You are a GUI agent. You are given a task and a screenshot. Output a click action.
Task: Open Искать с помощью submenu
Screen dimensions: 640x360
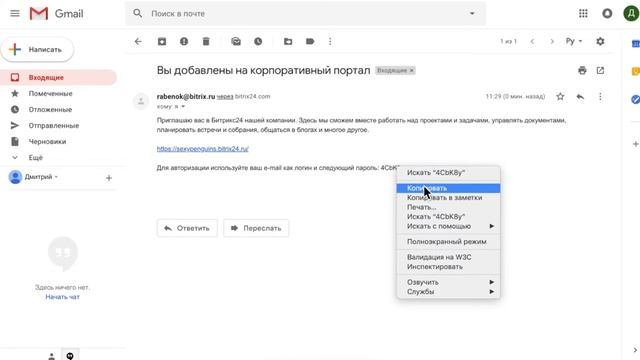[x=448, y=226]
